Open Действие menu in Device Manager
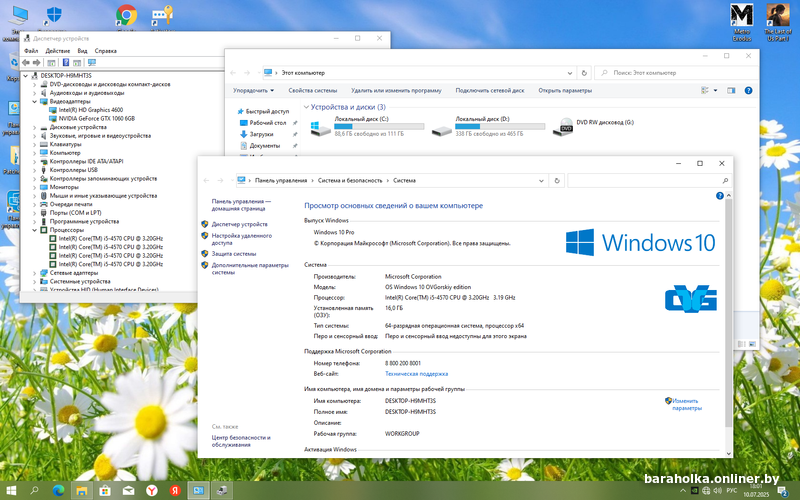 (58, 51)
